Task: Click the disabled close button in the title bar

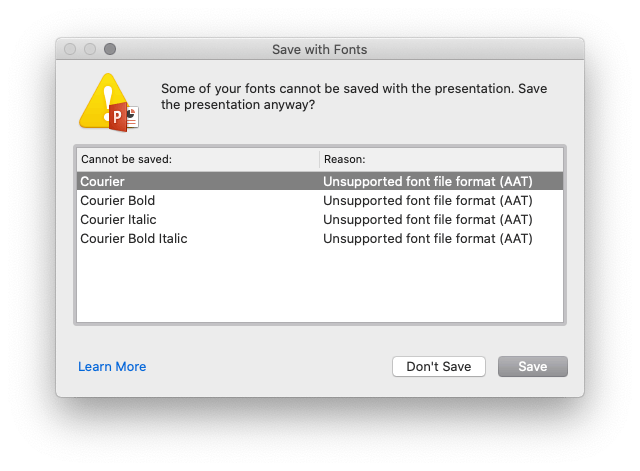Action: (70, 49)
